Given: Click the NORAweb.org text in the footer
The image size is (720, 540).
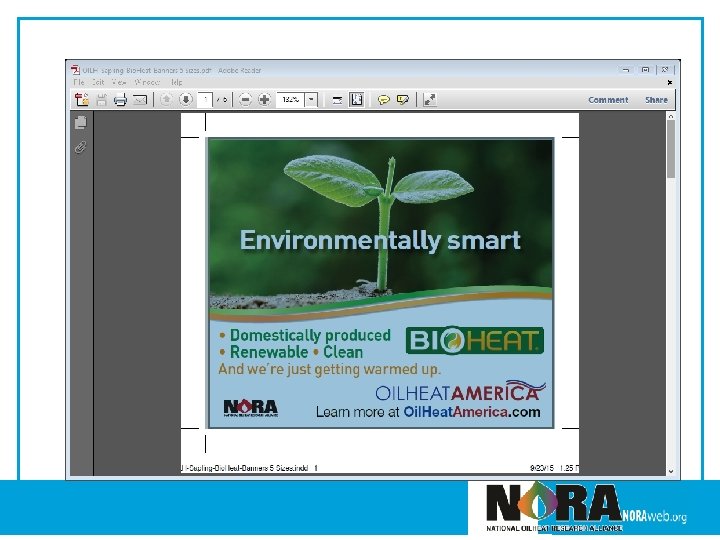Looking at the screenshot, I should [x=654, y=516].
